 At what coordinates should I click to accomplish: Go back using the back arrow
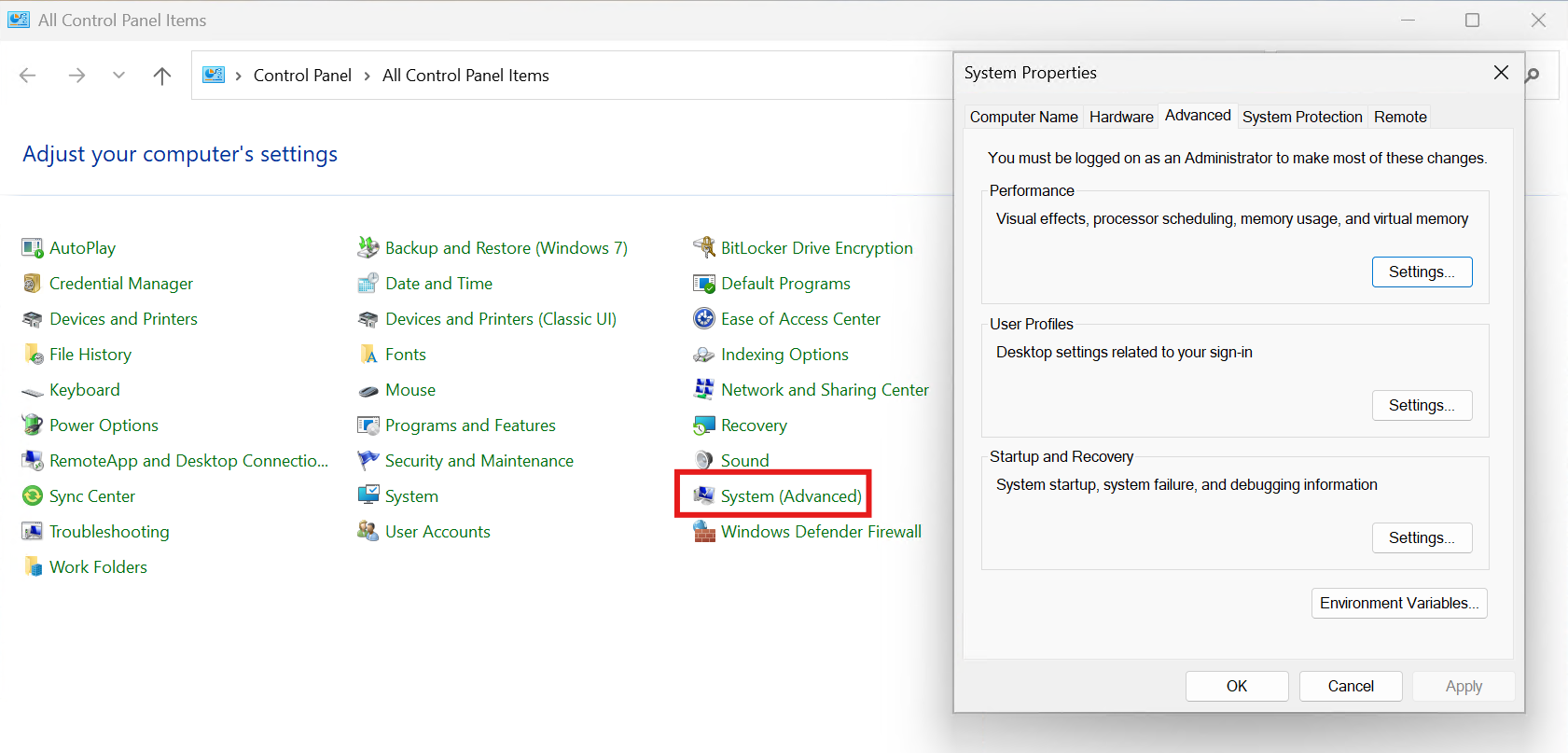(x=28, y=76)
